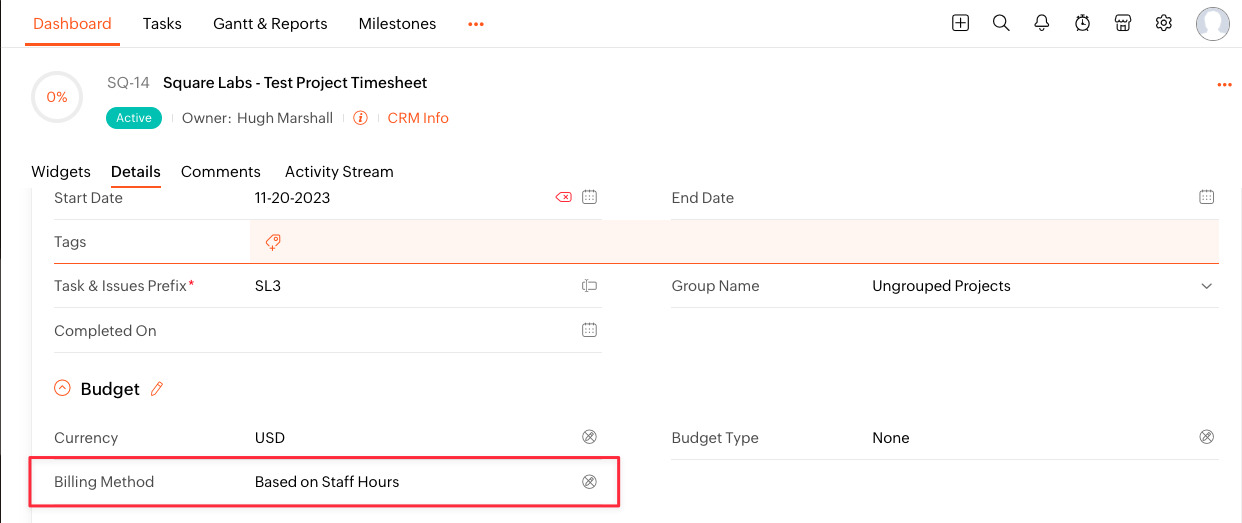Open the more tabs ellipsis menu
Image resolution: width=1242 pixels, height=523 pixels.
point(476,24)
